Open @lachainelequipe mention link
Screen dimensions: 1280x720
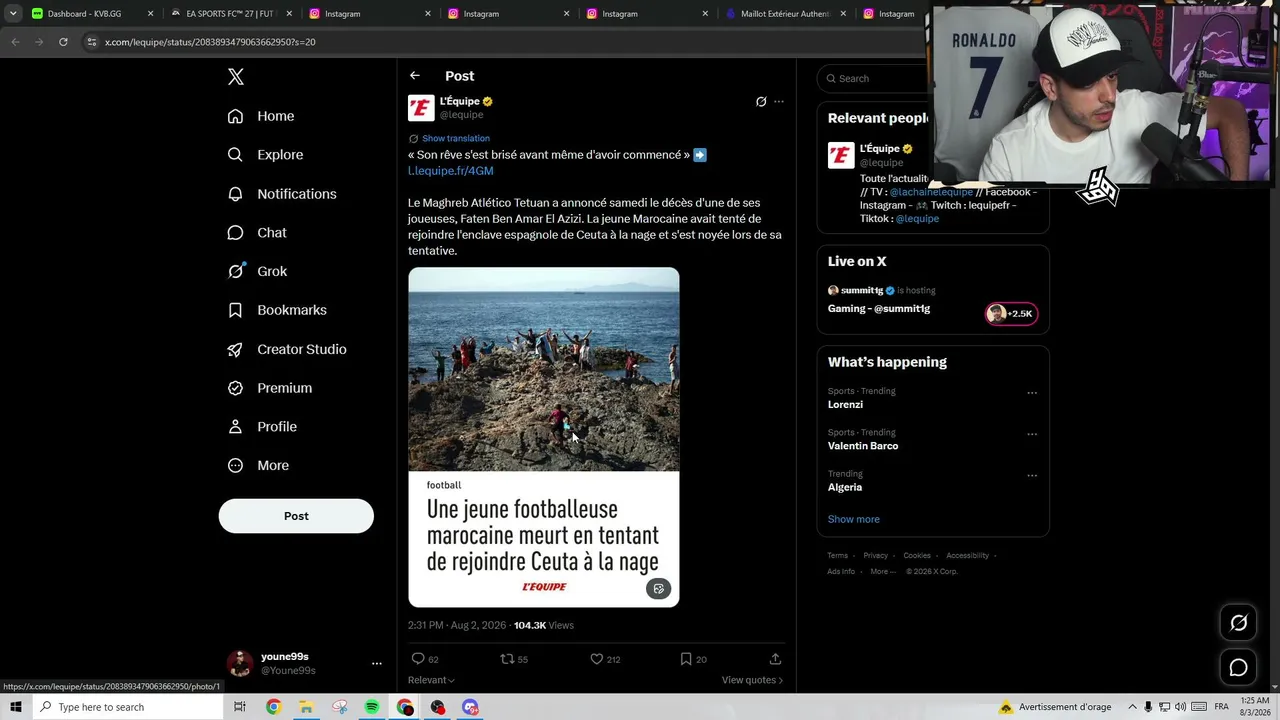(931, 192)
